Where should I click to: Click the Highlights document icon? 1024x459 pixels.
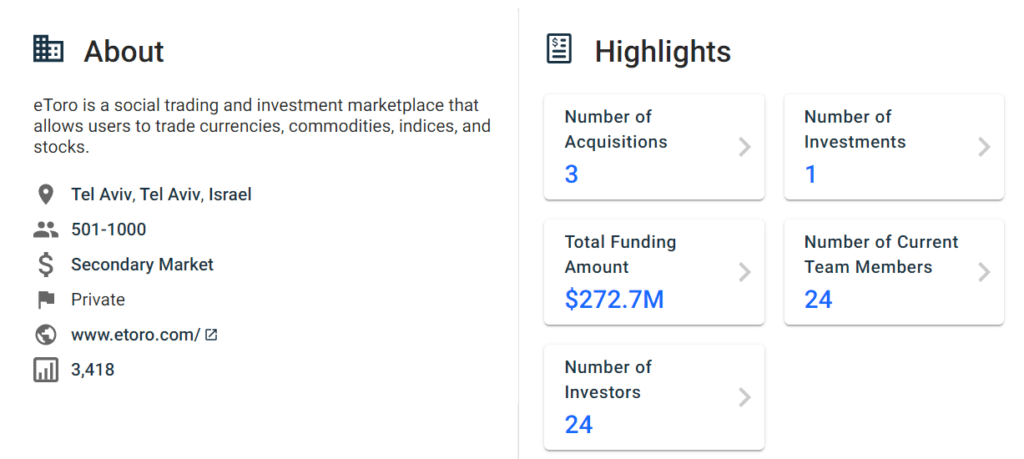(x=558, y=49)
